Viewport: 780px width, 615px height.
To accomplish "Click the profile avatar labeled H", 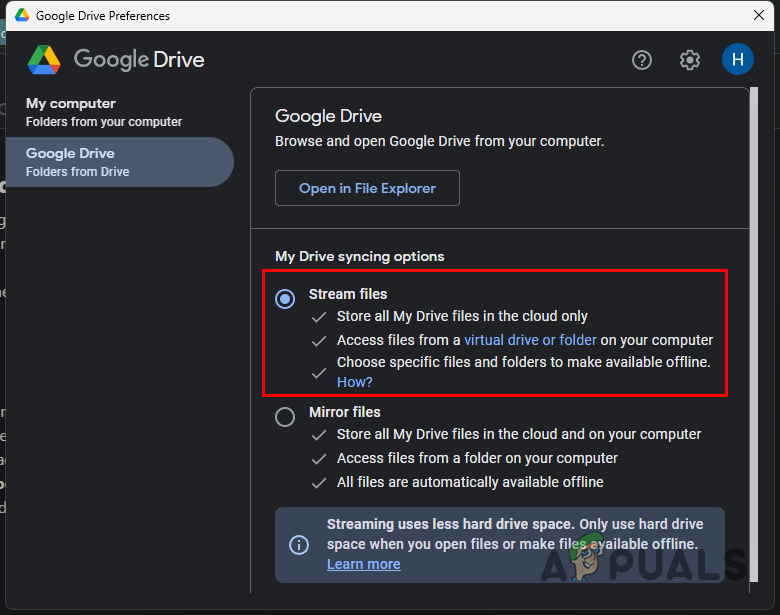I will coord(737,60).
